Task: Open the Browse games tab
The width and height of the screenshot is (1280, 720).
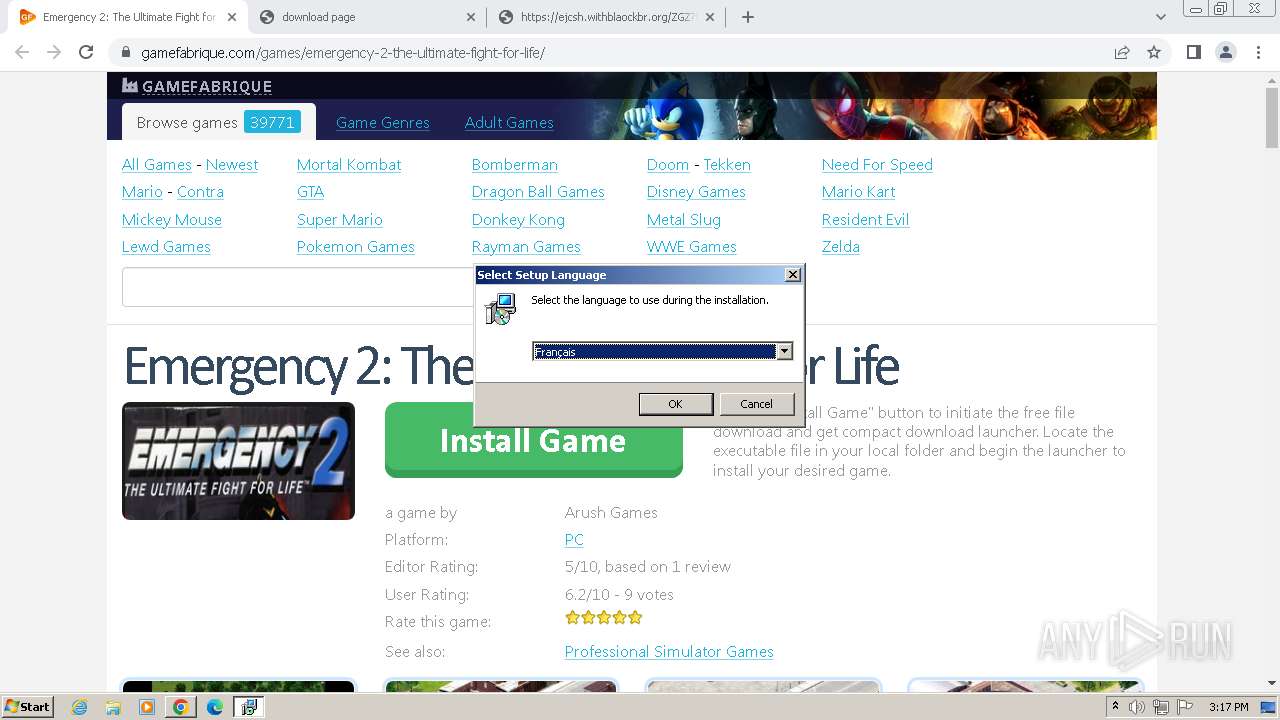Action: pos(218,122)
